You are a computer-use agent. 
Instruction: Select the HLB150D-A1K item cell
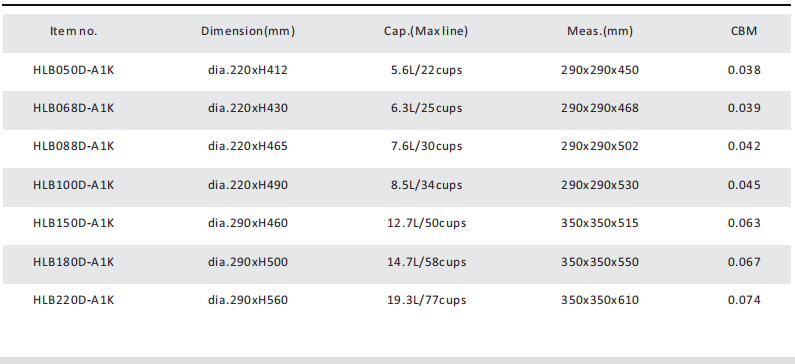click(x=74, y=223)
